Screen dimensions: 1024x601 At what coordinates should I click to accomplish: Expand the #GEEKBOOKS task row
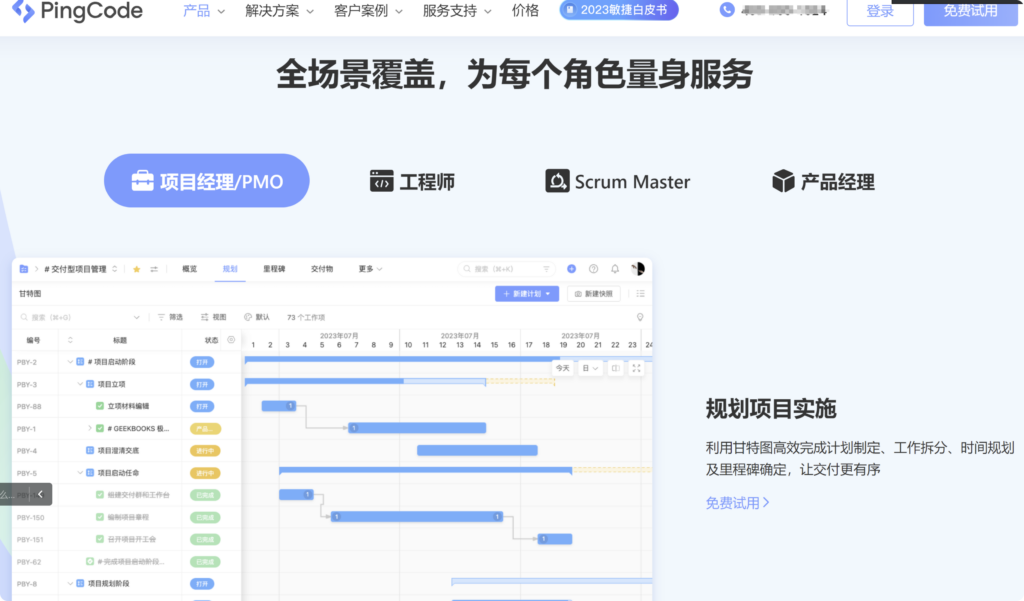click(x=89, y=427)
